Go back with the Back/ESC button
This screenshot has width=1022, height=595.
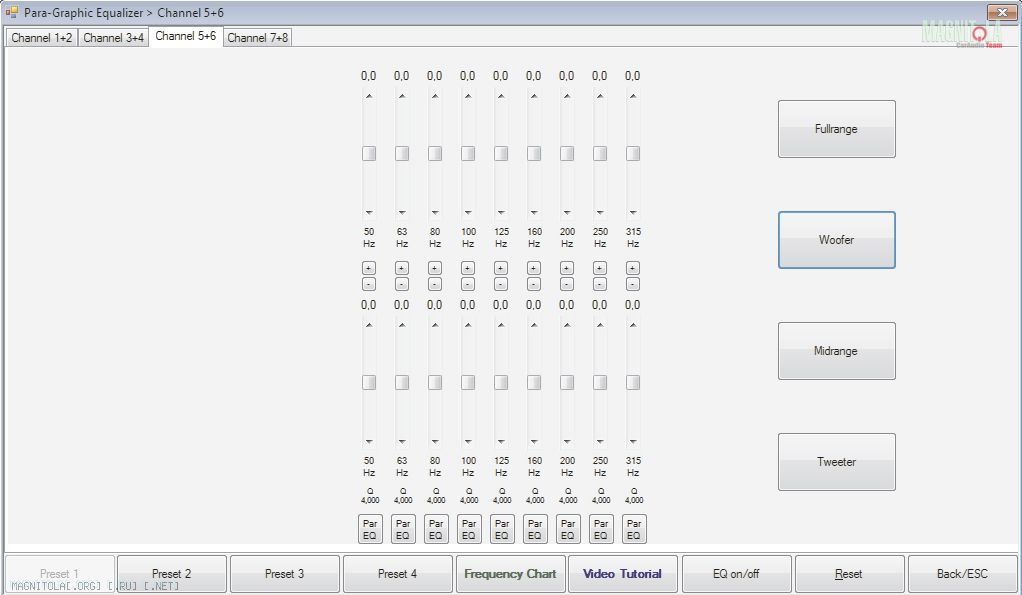962,573
